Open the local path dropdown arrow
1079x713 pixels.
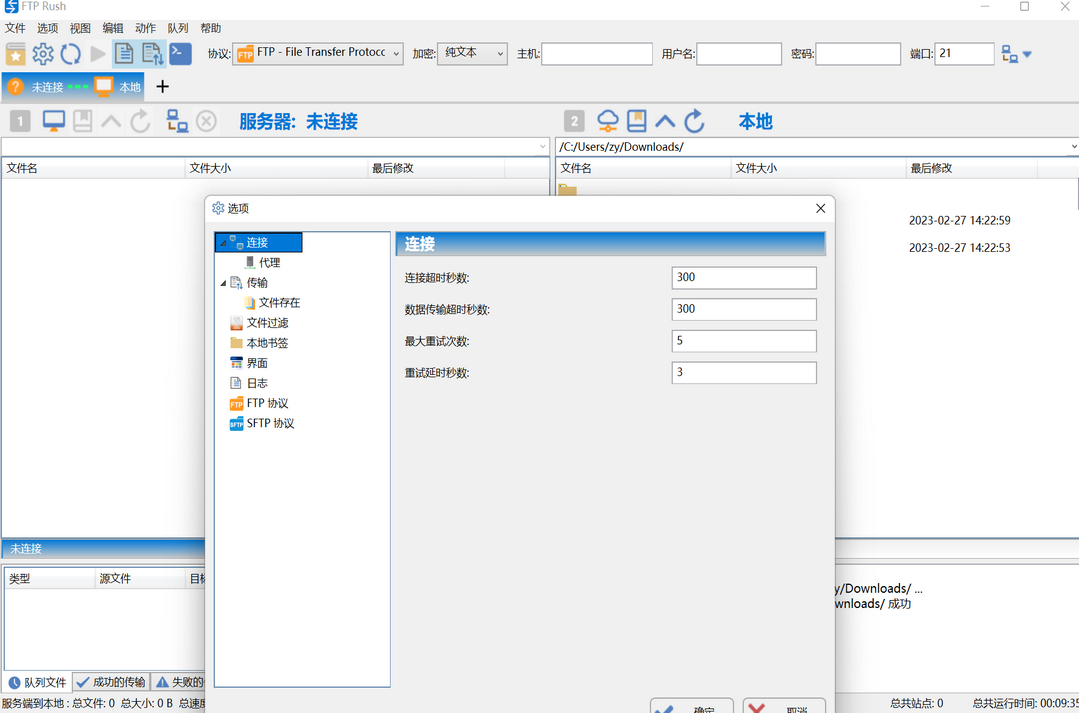pos(1073,147)
